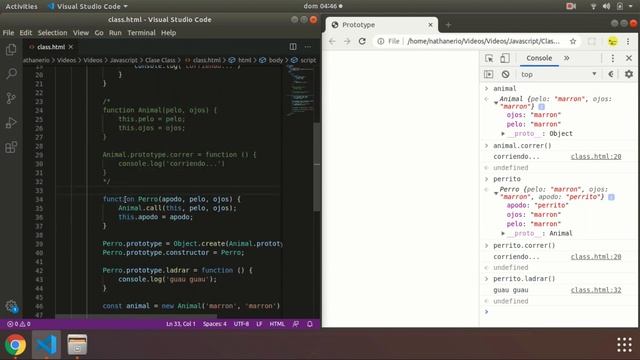Open the Edit menu
Viewport: 640px width, 360px height.
(x=25, y=33)
